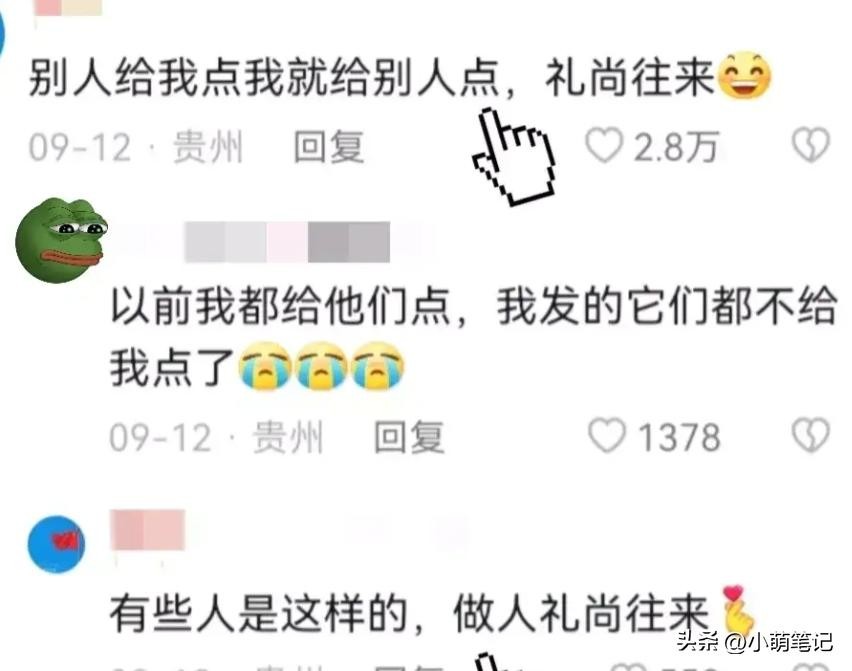Image resolution: width=852 pixels, height=671 pixels.
Task: Select the comment text 以前我都给他们点
Action: coord(280,306)
